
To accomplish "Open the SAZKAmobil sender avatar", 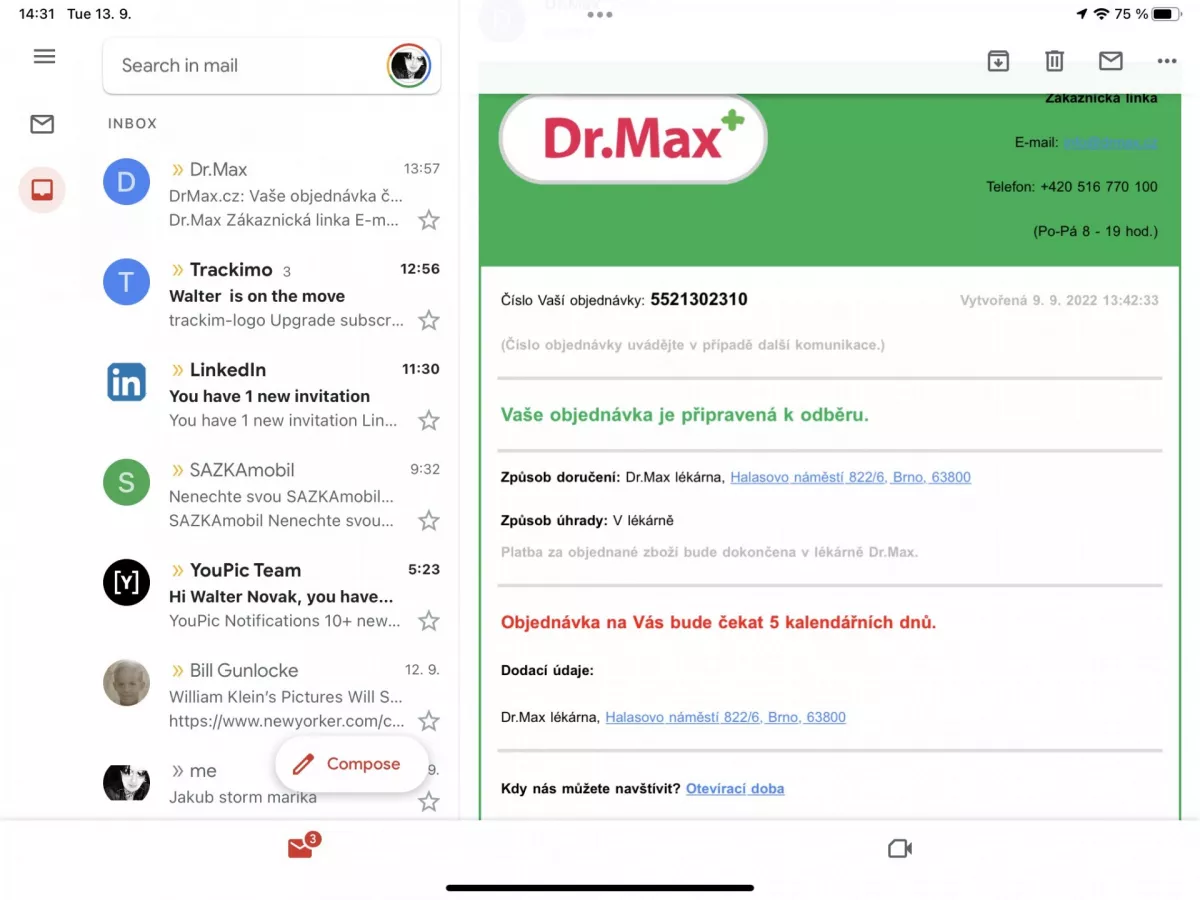I will (126, 482).
